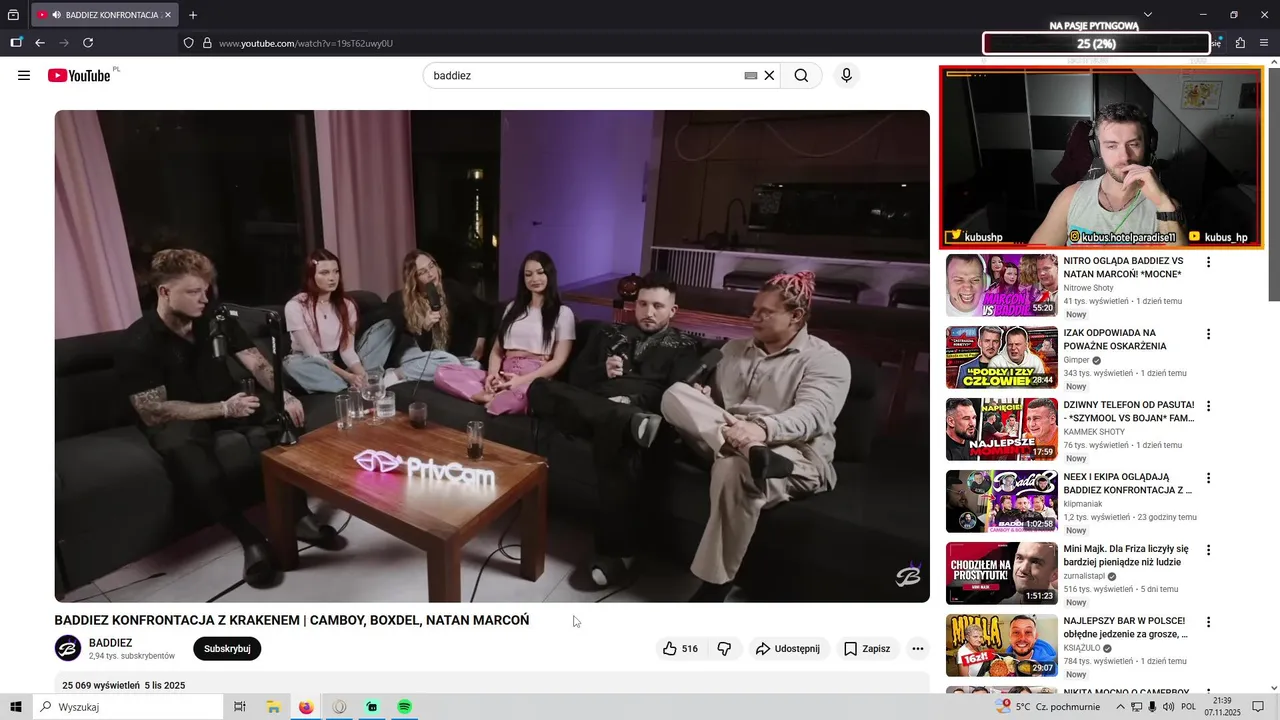The height and width of the screenshot is (720, 1280).
Task: Open tab-group icon left of back arrow
Action: click(x=16, y=43)
